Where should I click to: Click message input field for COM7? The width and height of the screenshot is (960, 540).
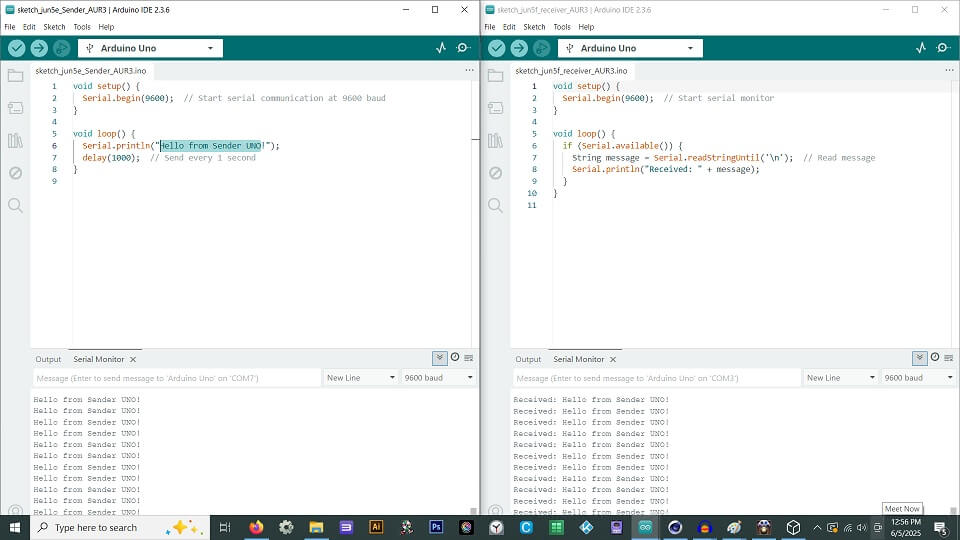(x=177, y=378)
